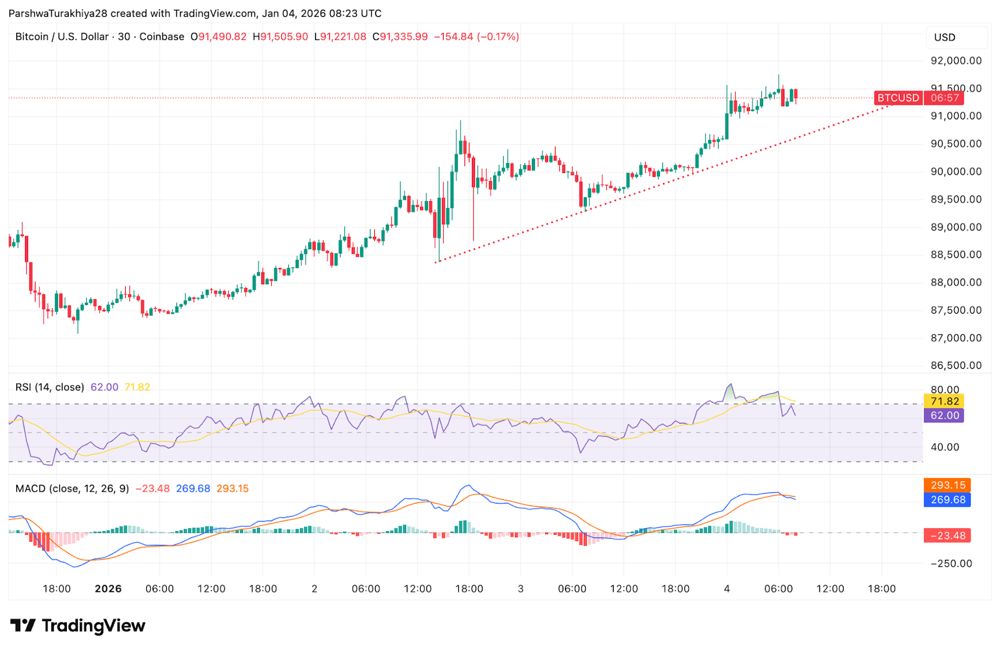
Task: Click the red −23.48 tag on MACD axis
Action: coord(945,534)
